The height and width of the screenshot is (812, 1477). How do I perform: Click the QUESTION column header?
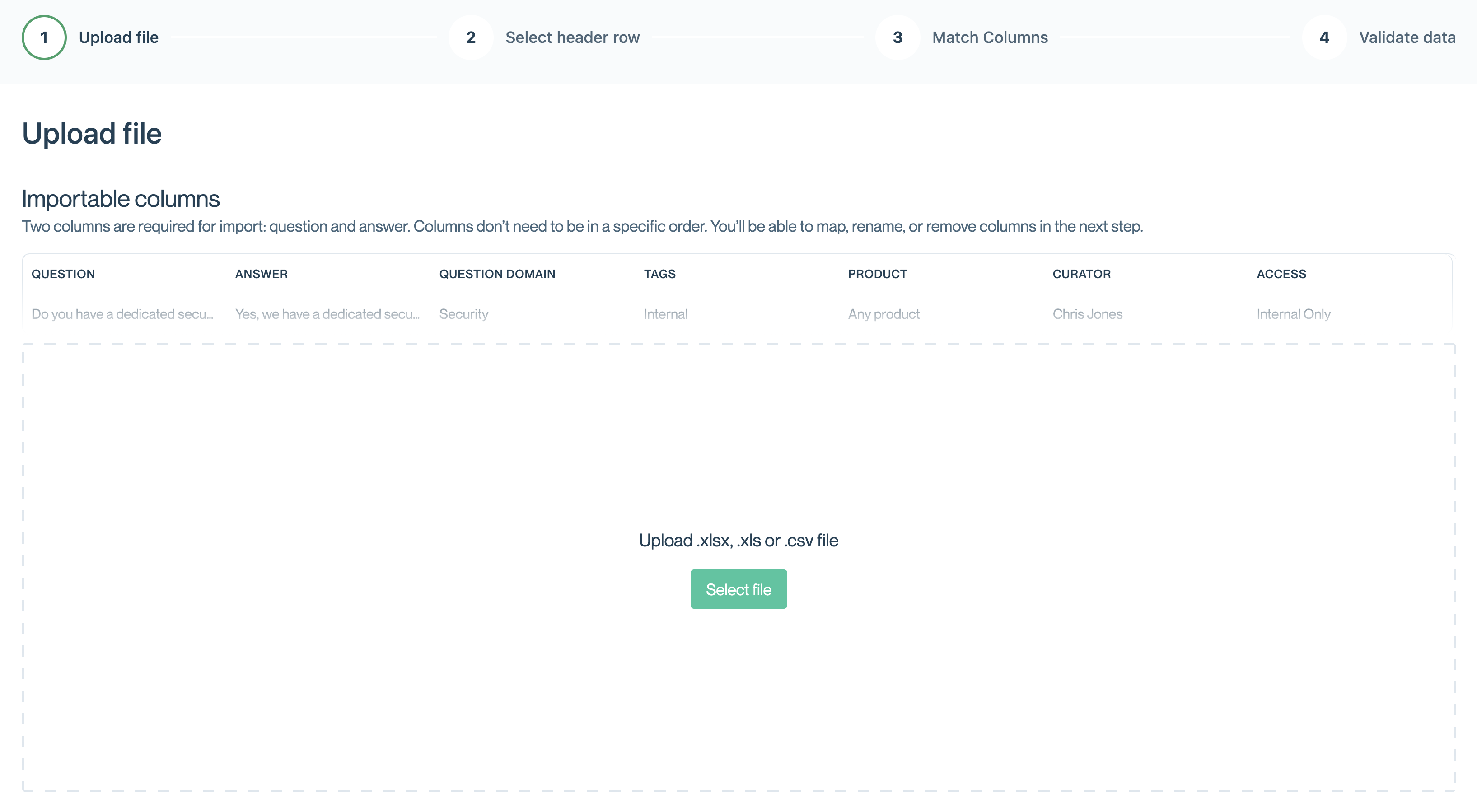tap(63, 274)
